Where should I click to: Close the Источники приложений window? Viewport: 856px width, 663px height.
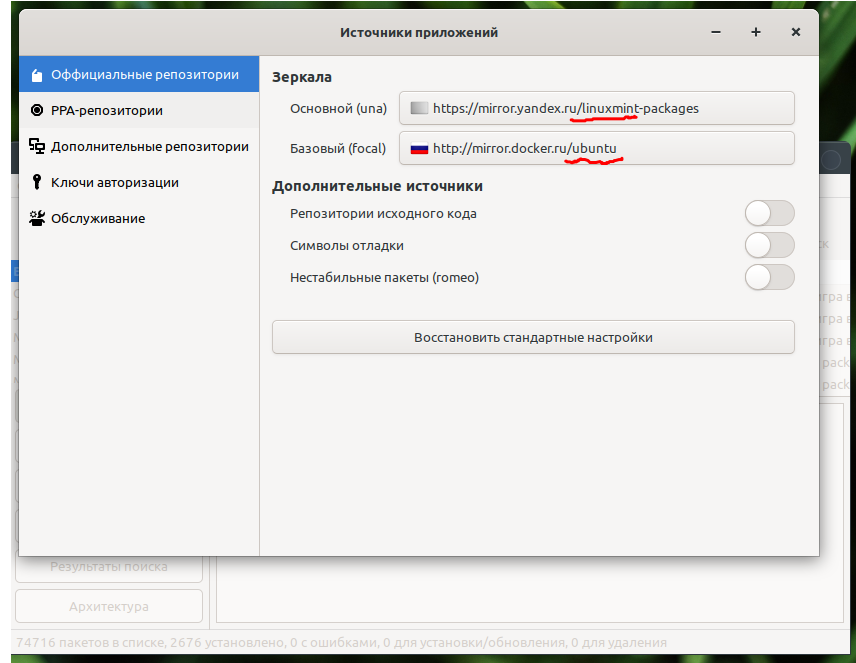796,32
